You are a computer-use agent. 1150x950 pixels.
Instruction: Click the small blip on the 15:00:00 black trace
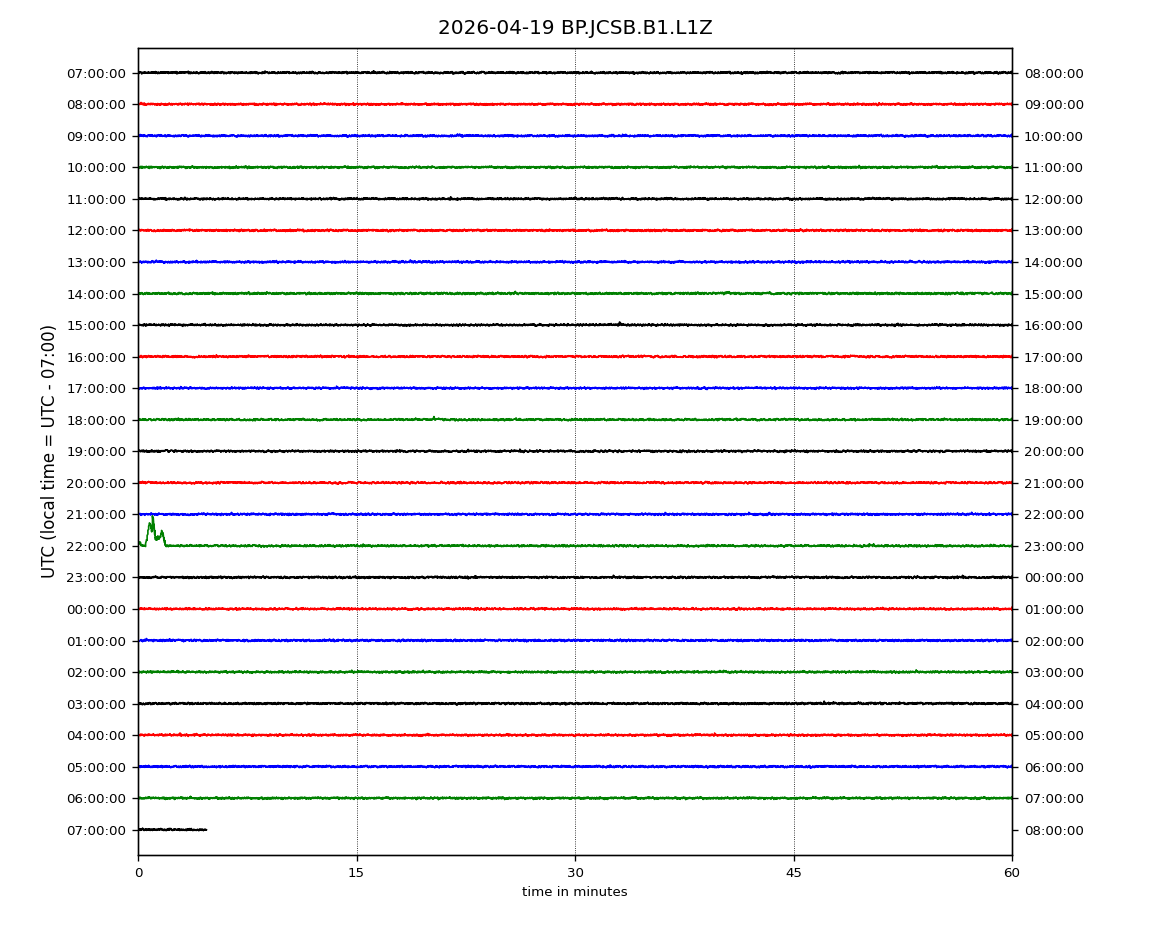pos(619,323)
